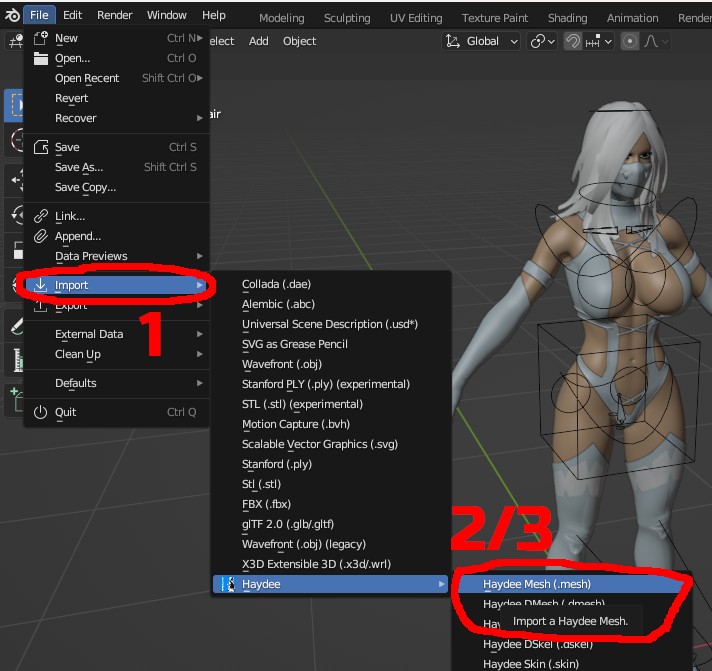This screenshot has height=671, width=712.
Task: Click the Quit power icon
Action: pyautogui.click(x=41, y=412)
